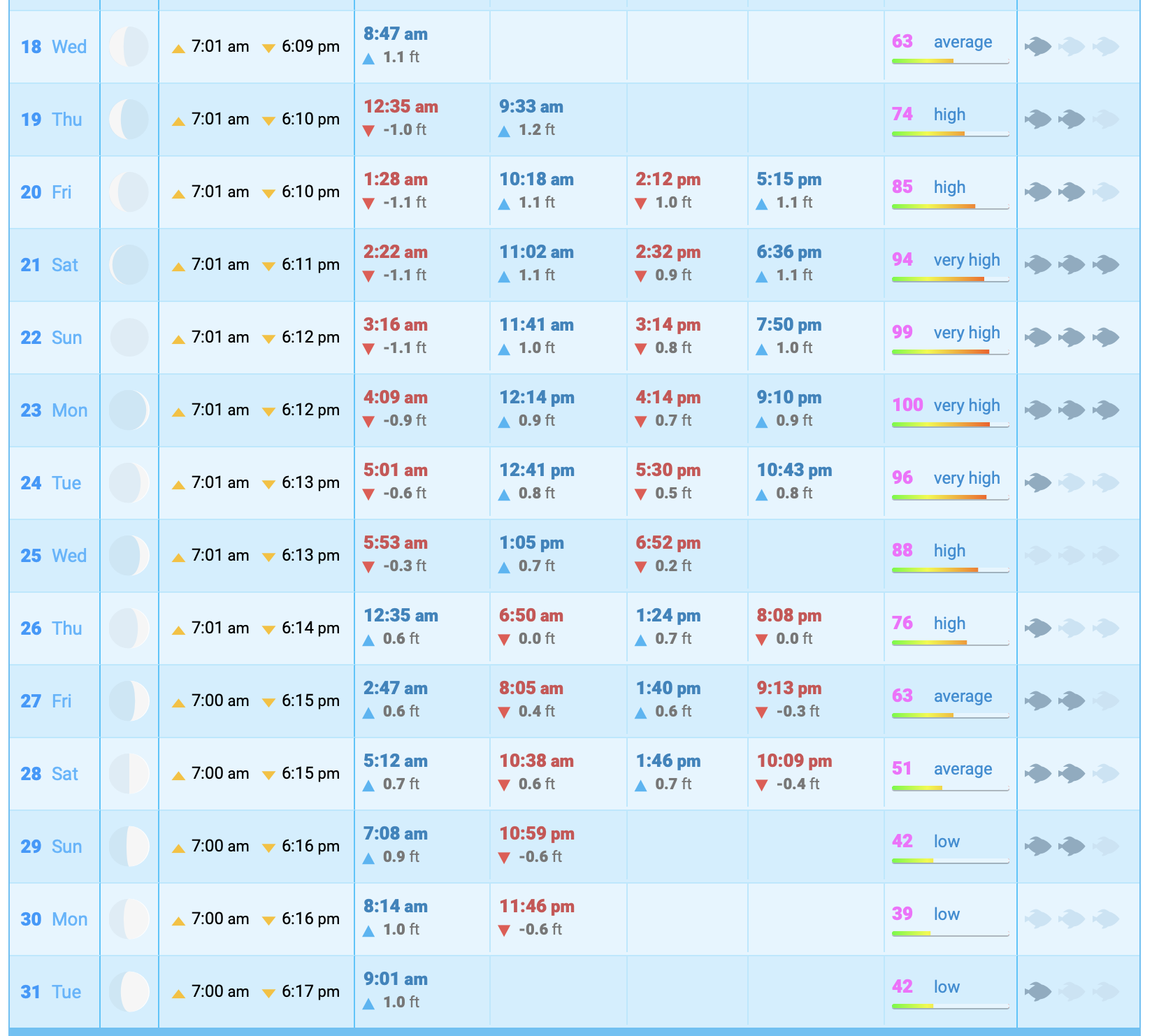The width and height of the screenshot is (1152, 1036).
Task: Click the fish activity icons for 25 Wed
Action: pyautogui.click(x=1072, y=556)
